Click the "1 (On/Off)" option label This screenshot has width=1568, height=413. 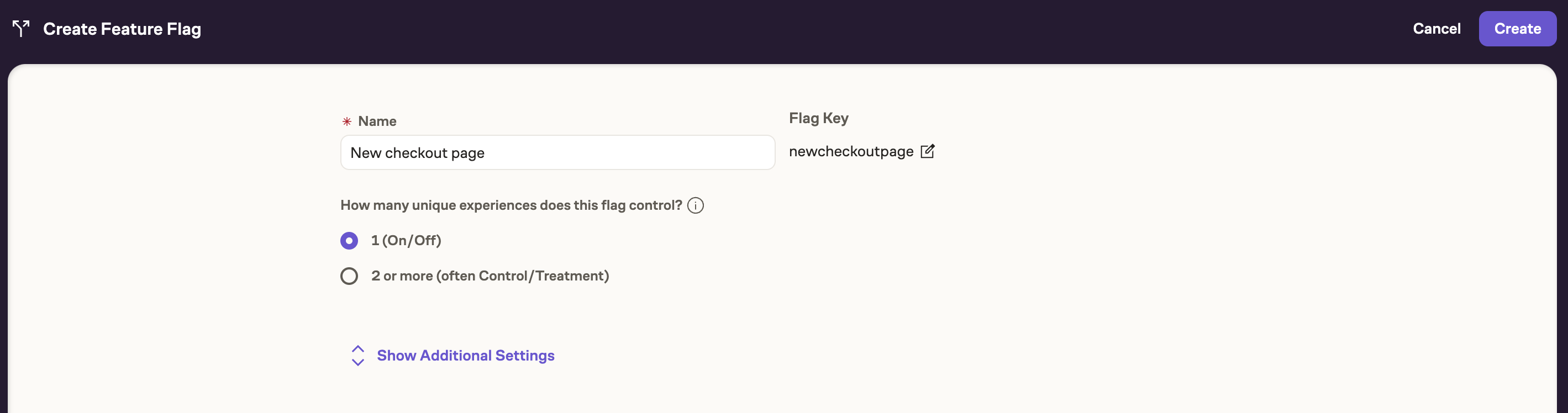(x=406, y=241)
